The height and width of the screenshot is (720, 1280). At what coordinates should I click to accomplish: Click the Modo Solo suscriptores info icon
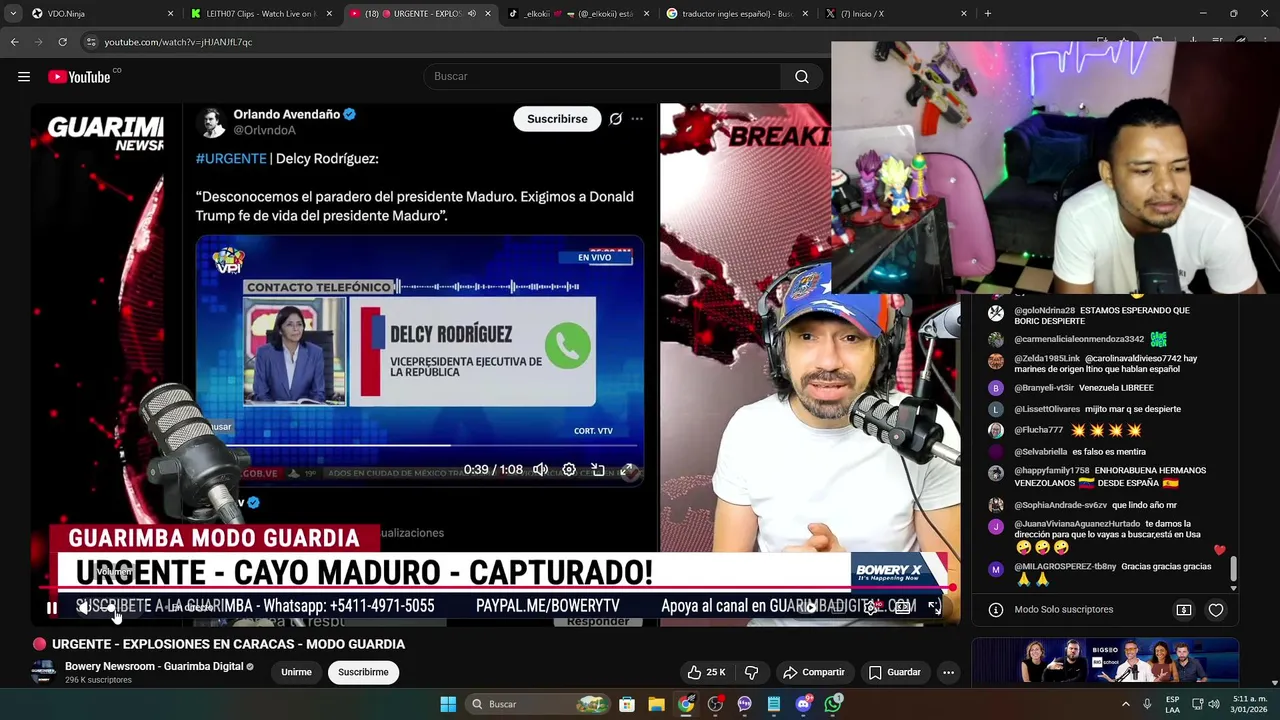tap(996, 610)
